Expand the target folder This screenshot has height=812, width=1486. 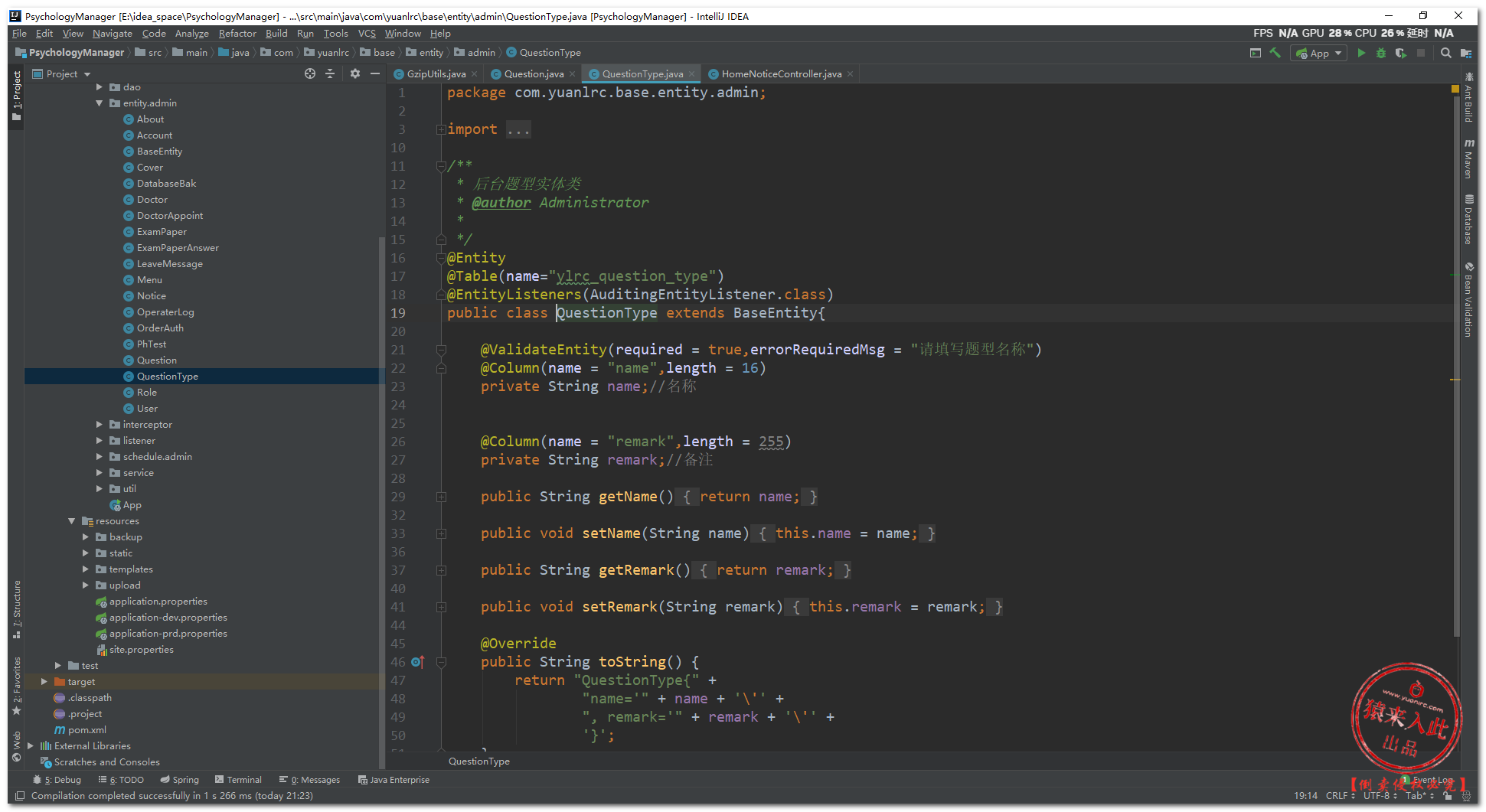pos(44,682)
